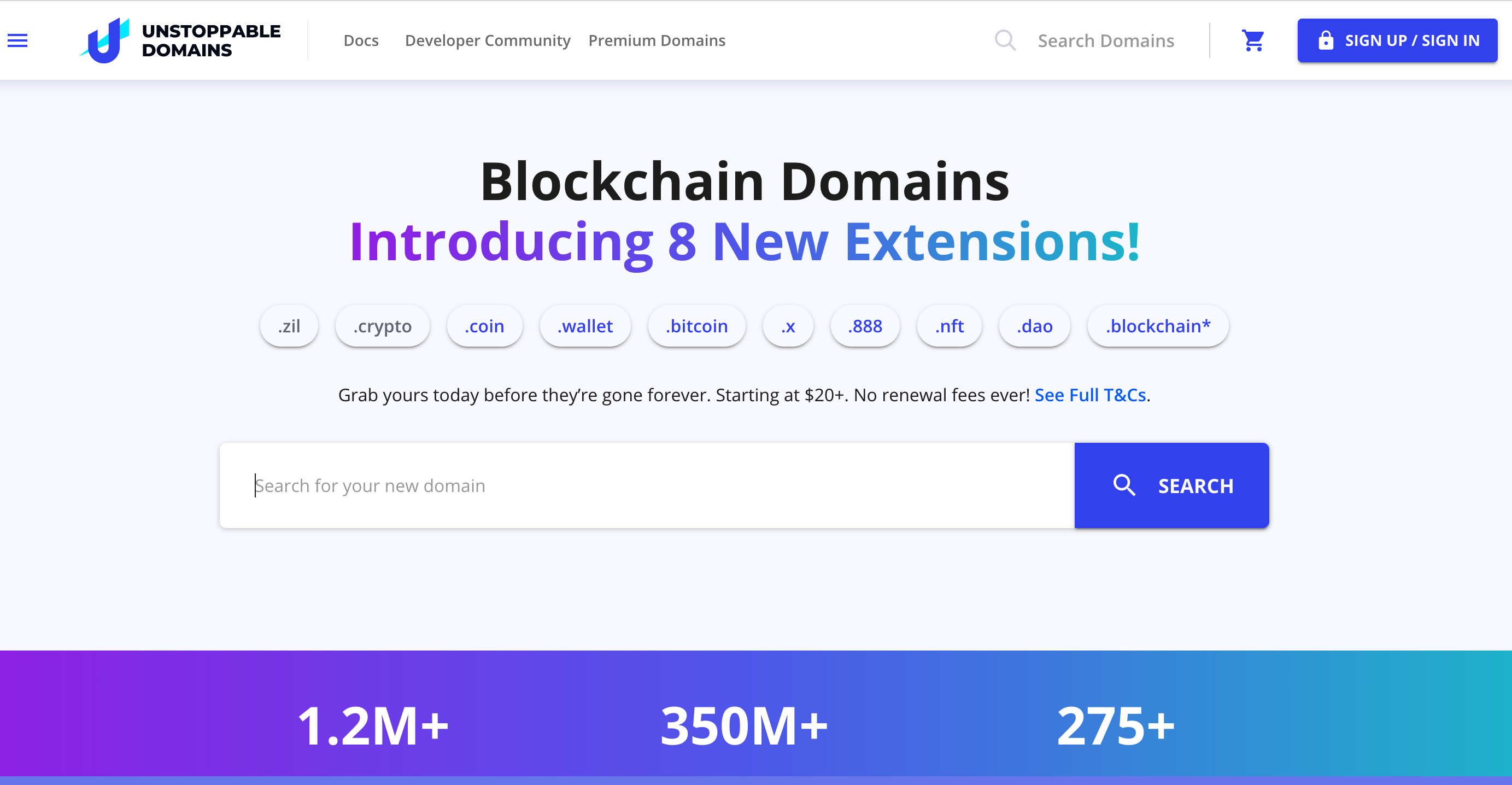Choose the .wallet extension
Viewport: 1512px width, 785px height.
click(584, 326)
